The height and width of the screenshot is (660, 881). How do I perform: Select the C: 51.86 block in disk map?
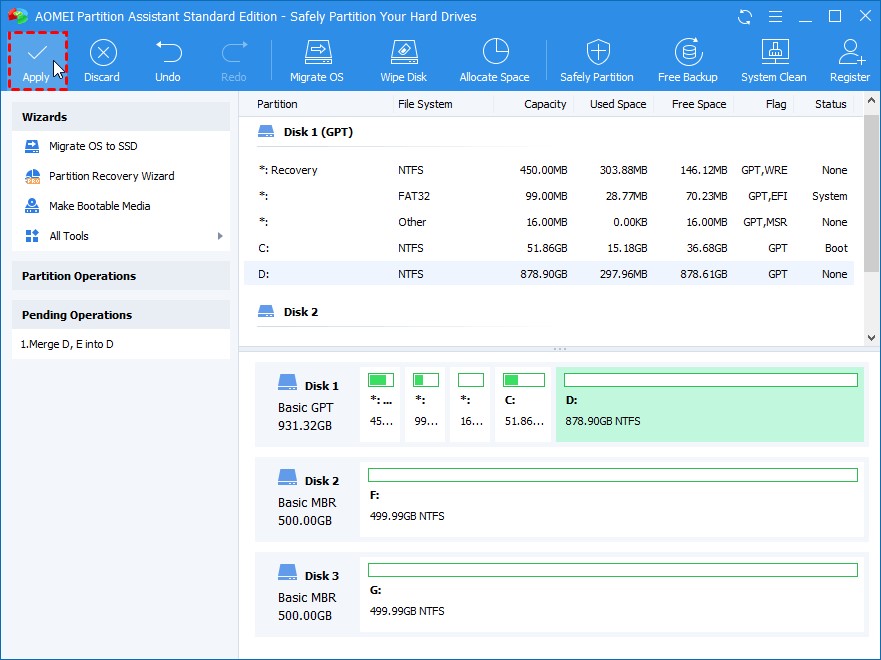pyautogui.click(x=524, y=404)
